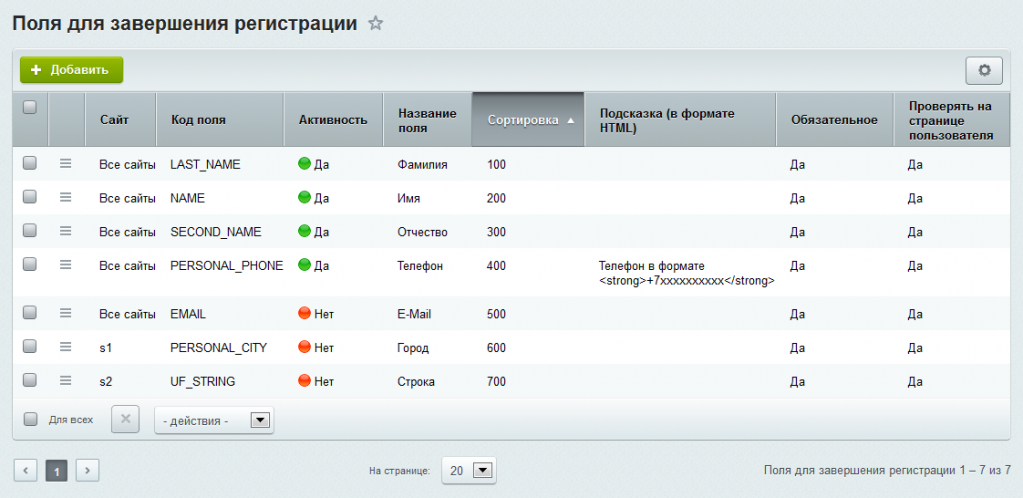Sort by the 'Сортировка' column header
Viewport: 1023px width, 498px height.
(x=528, y=119)
